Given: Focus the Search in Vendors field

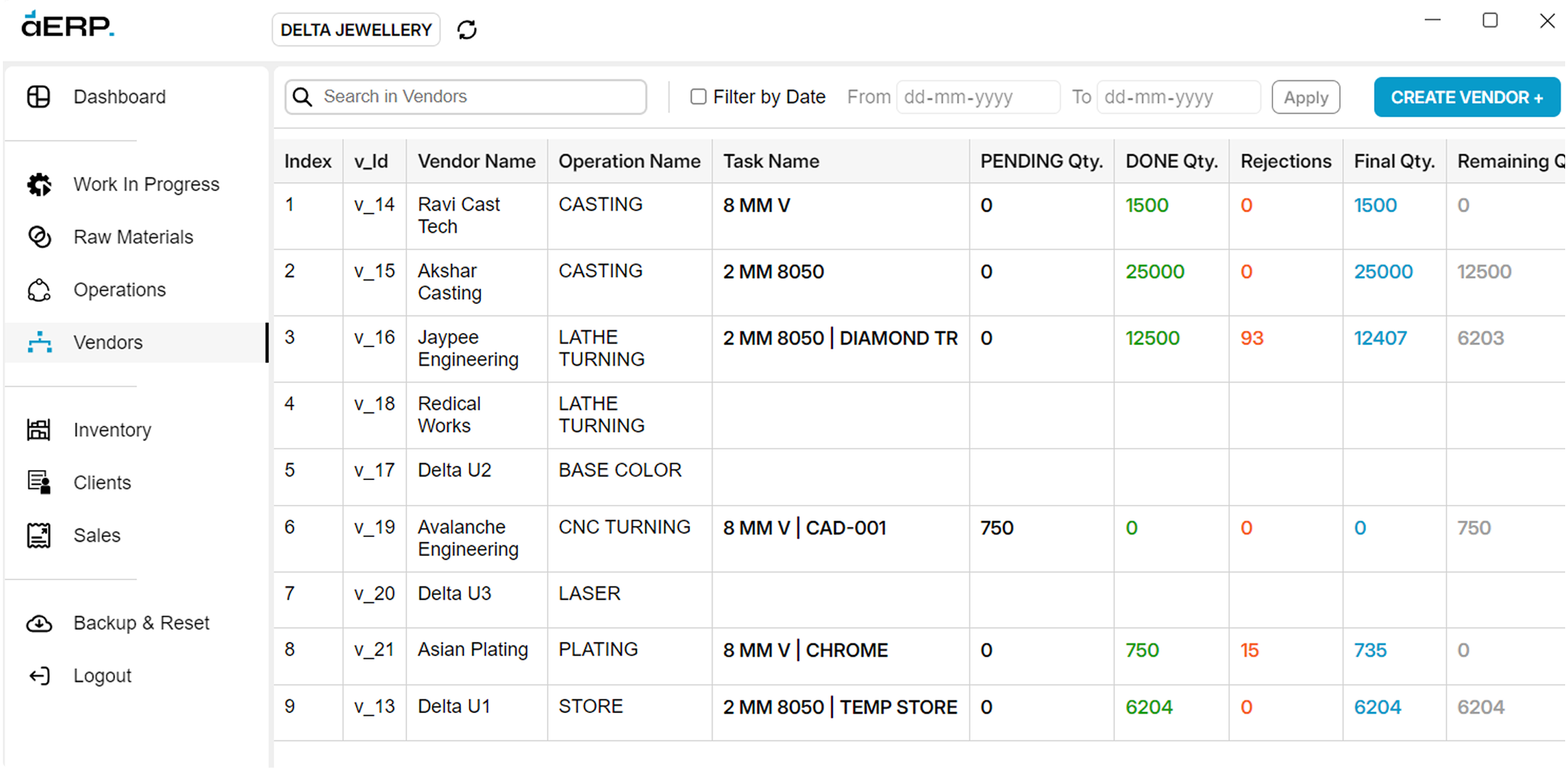Looking at the screenshot, I should [466, 97].
